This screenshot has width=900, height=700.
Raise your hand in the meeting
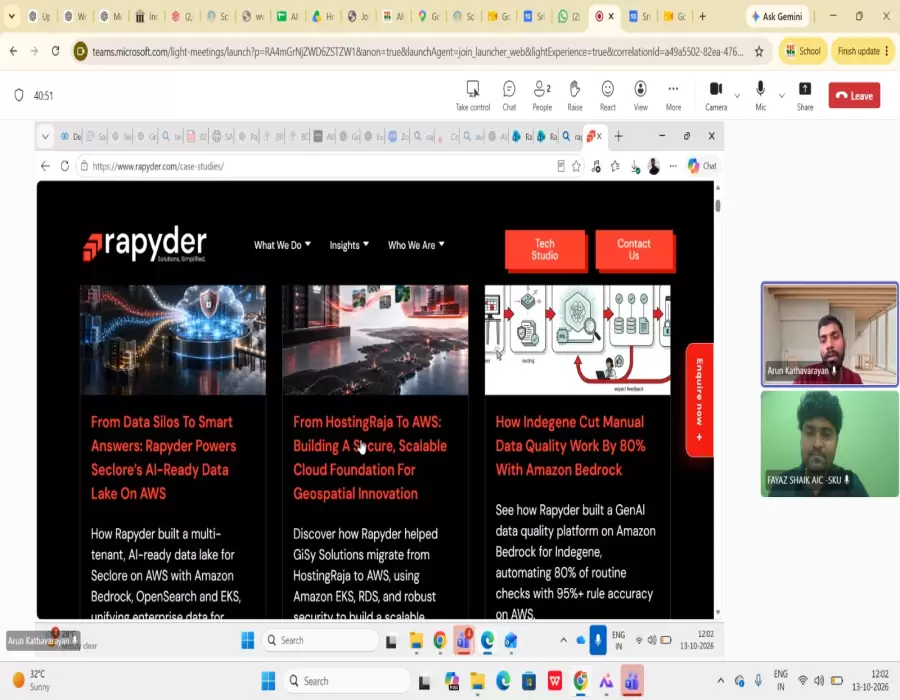click(575, 95)
